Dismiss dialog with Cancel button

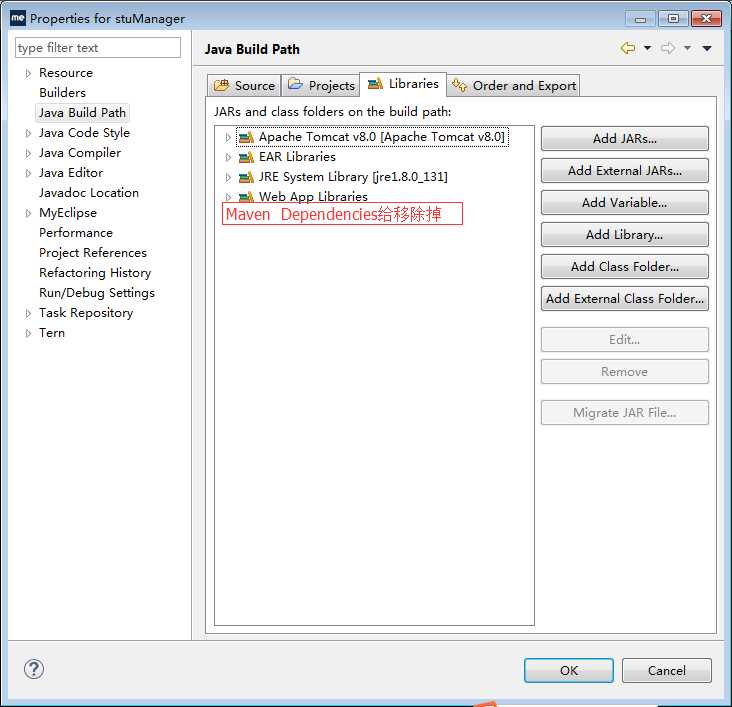(x=667, y=671)
